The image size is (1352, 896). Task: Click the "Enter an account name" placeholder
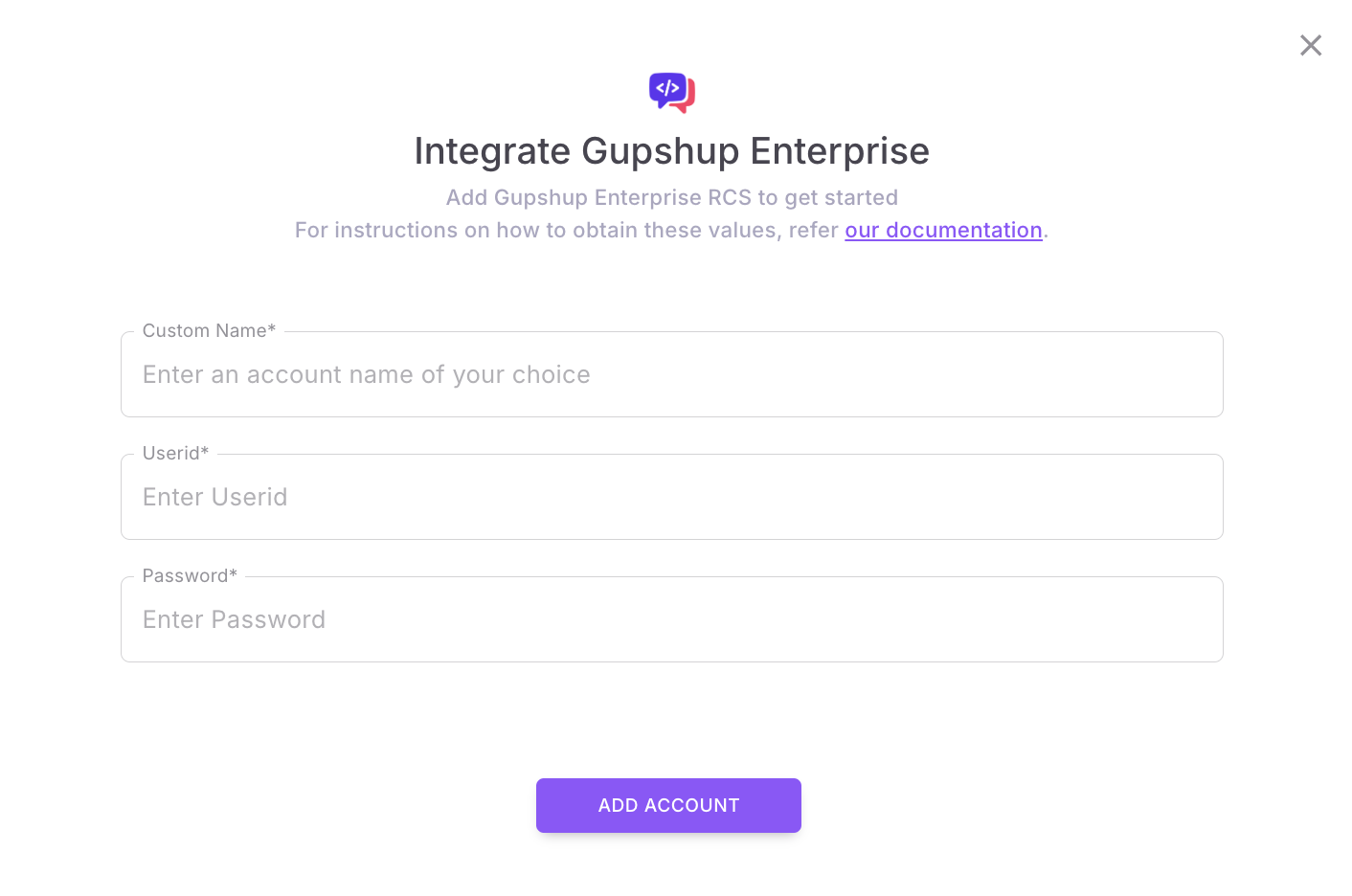366,374
